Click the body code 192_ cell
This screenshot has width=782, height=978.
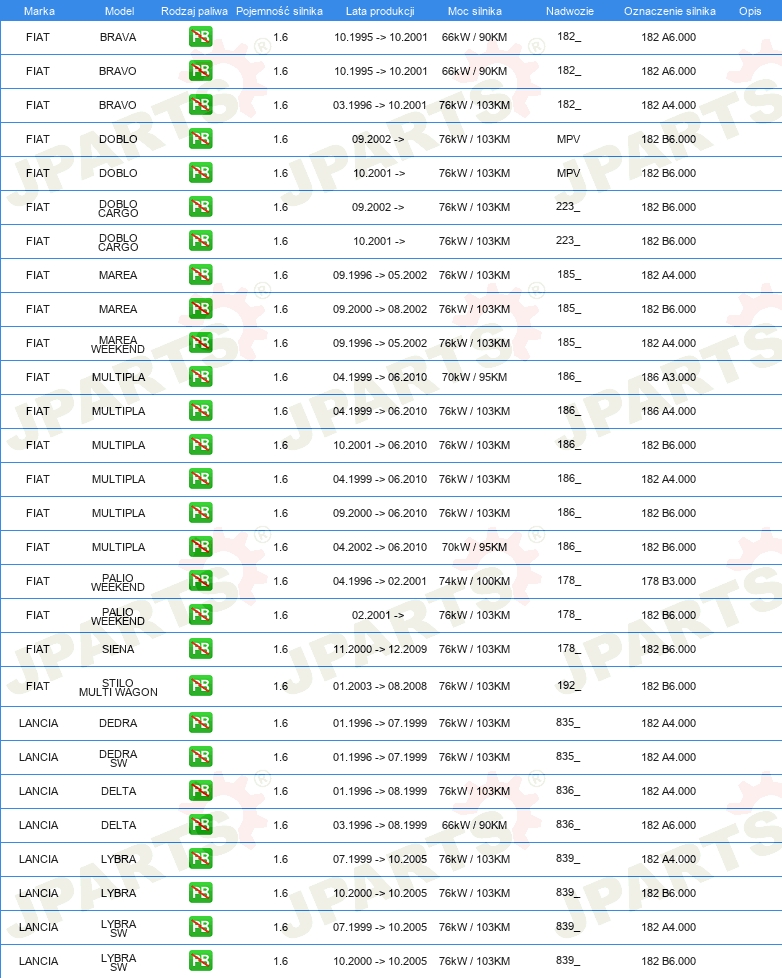(569, 685)
